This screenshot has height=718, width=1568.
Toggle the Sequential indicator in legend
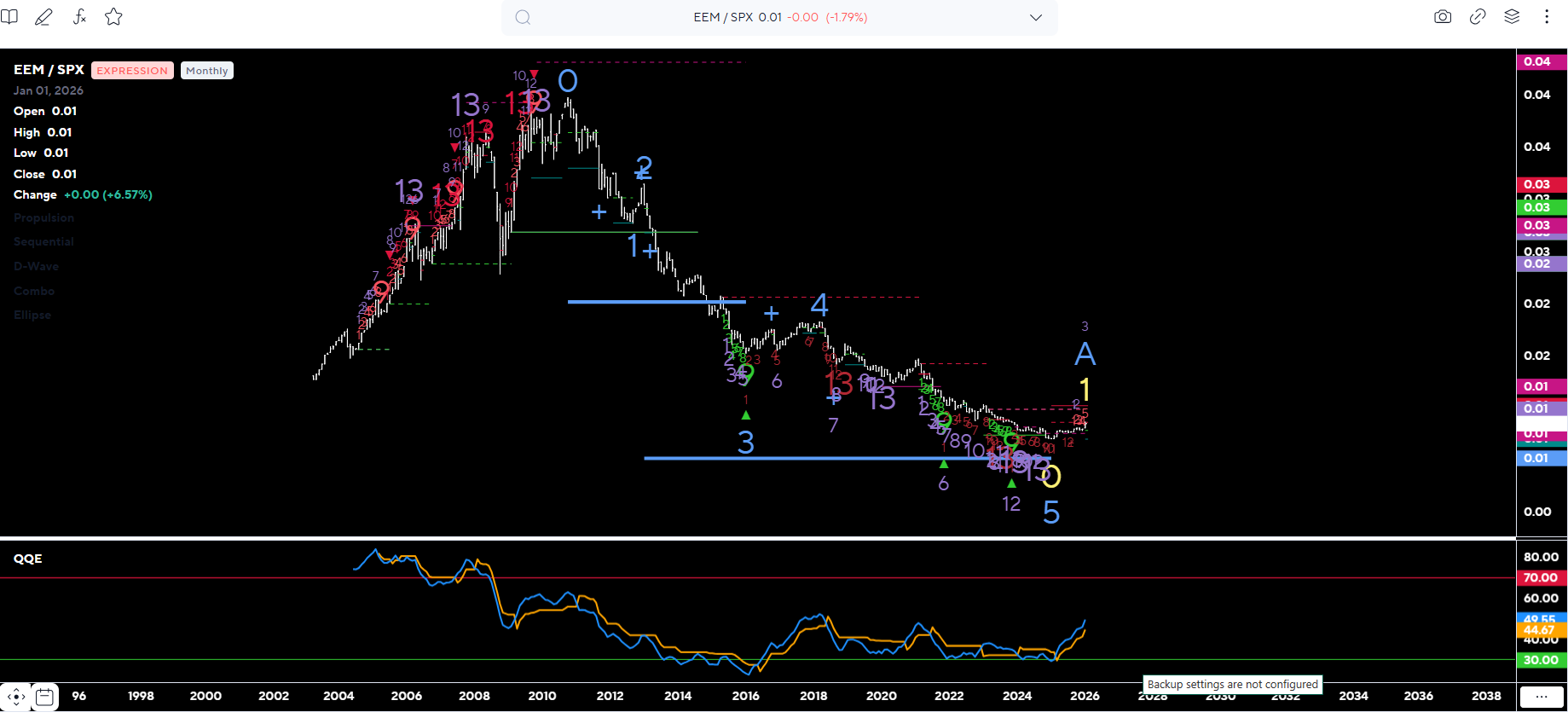44,242
